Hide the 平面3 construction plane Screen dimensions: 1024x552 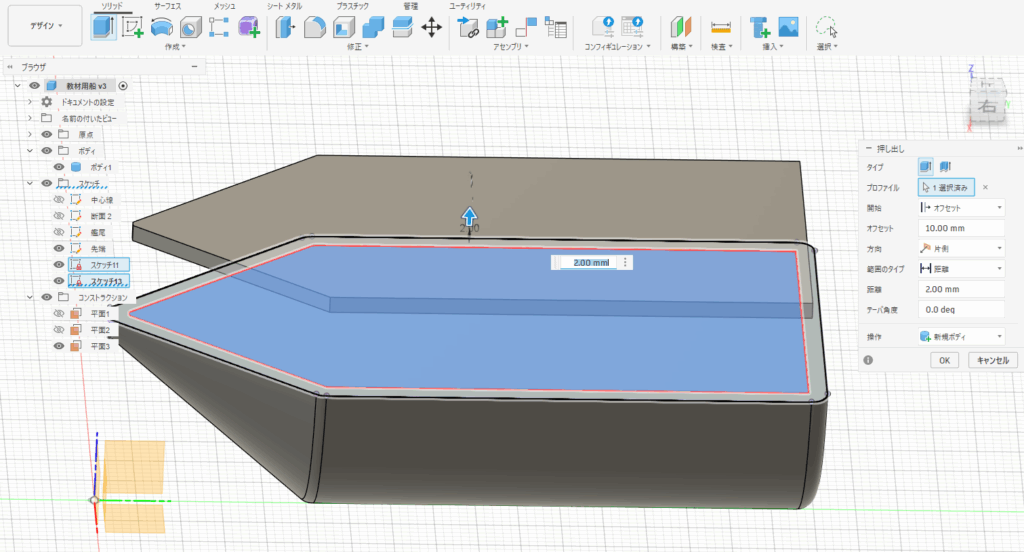pos(59,346)
